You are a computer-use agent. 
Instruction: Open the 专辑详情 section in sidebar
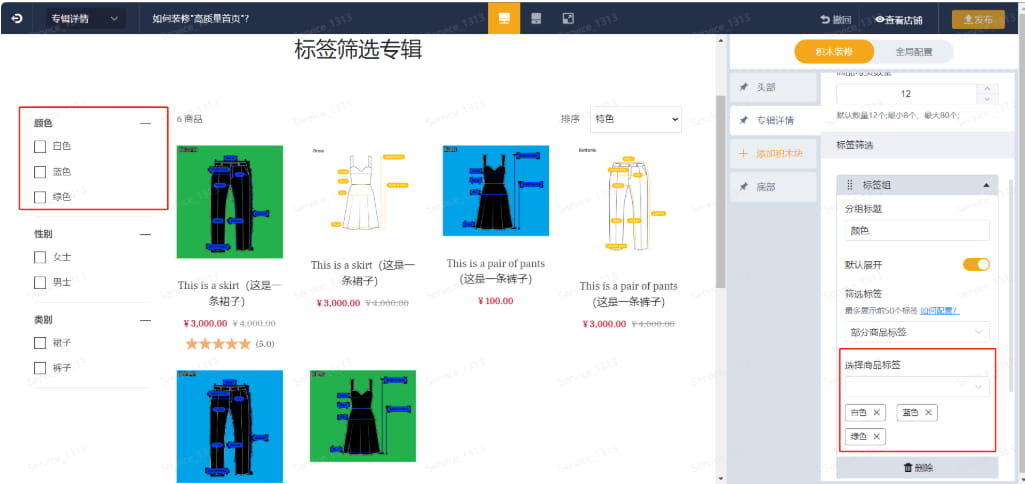[x=773, y=120]
